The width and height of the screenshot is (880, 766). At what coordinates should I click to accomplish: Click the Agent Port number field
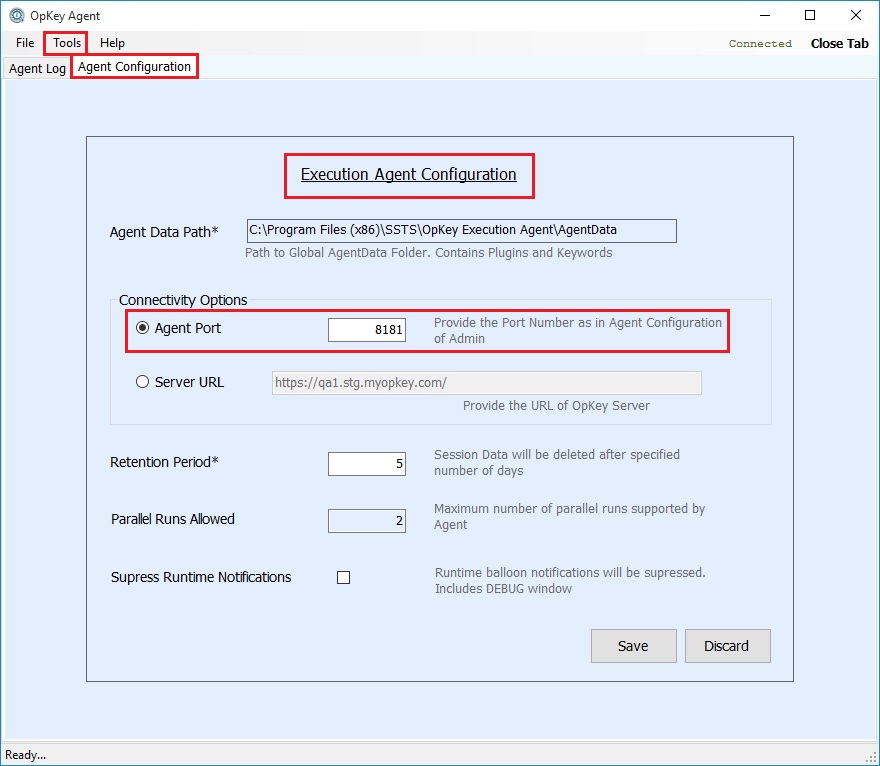(366, 329)
